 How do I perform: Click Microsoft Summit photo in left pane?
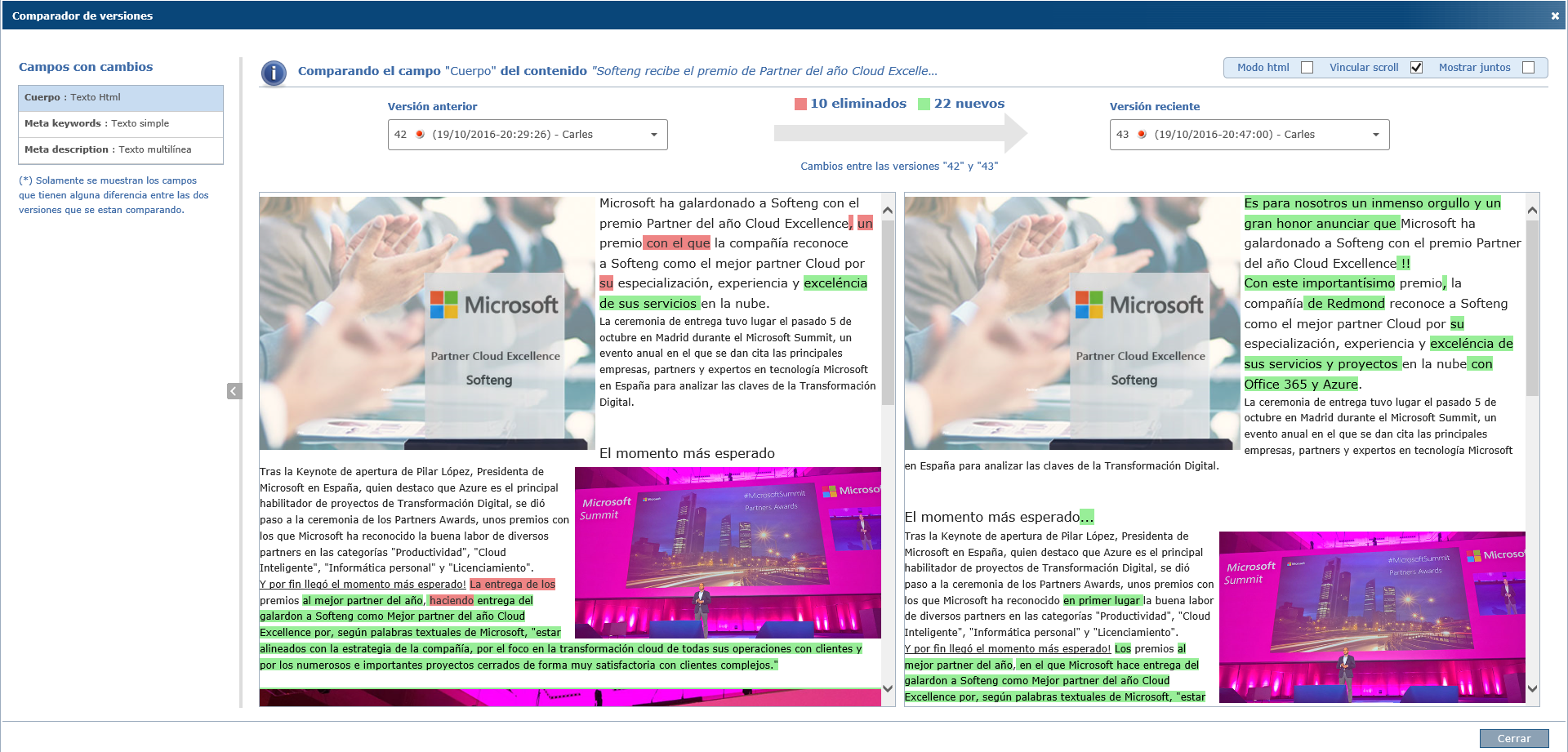click(x=728, y=553)
